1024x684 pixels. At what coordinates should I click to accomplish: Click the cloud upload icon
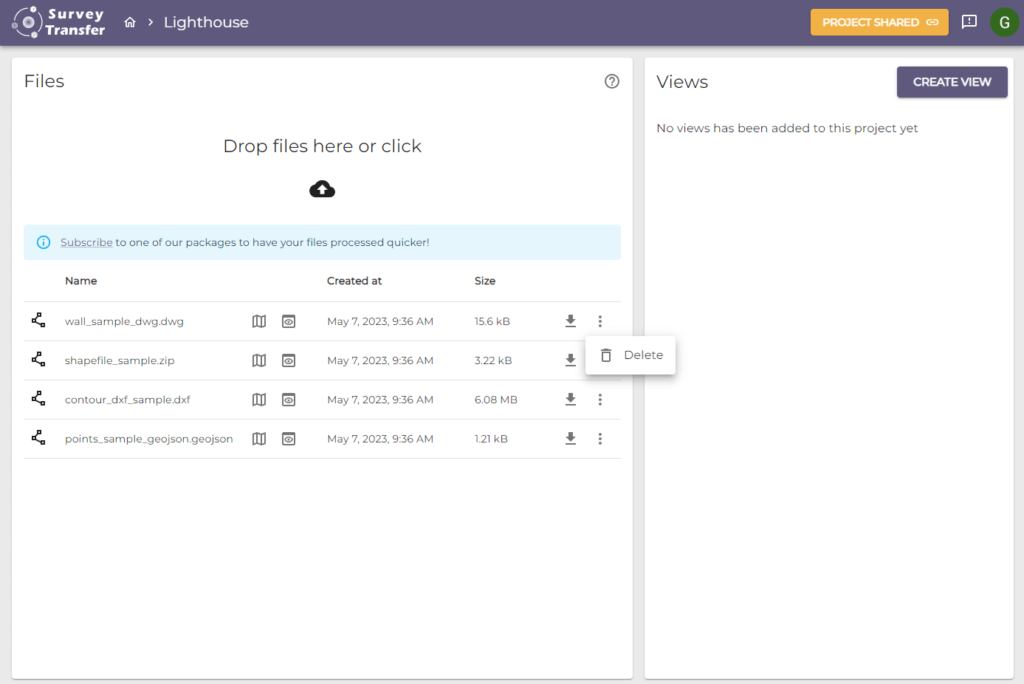coord(322,188)
